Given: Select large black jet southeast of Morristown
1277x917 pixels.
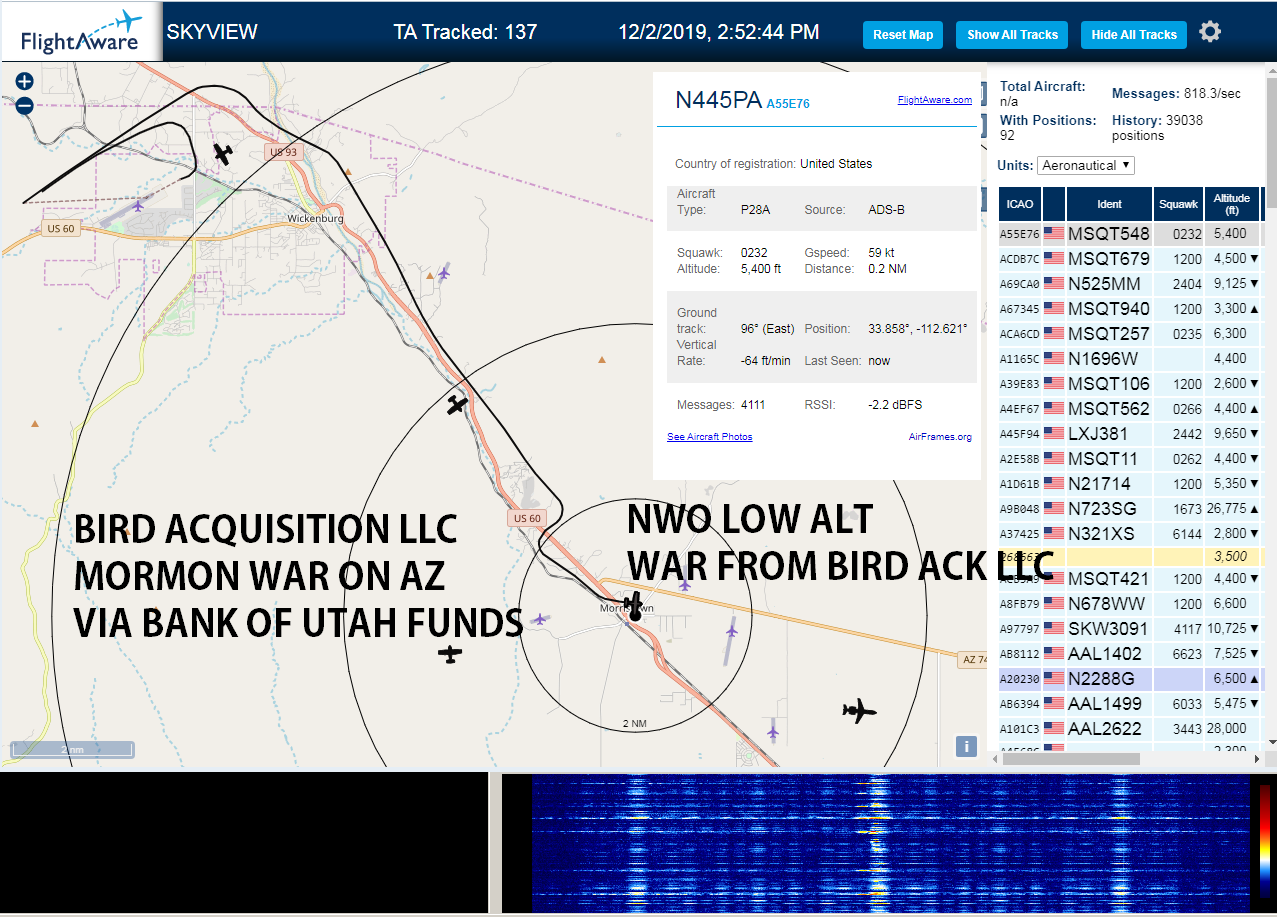Looking at the screenshot, I should (x=858, y=711).
